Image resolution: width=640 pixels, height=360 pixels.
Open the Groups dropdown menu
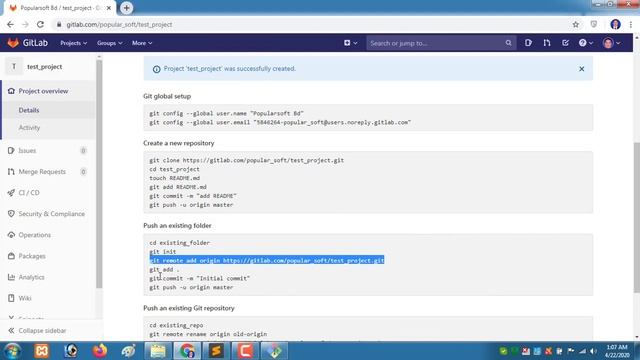pyautogui.click(x=109, y=43)
